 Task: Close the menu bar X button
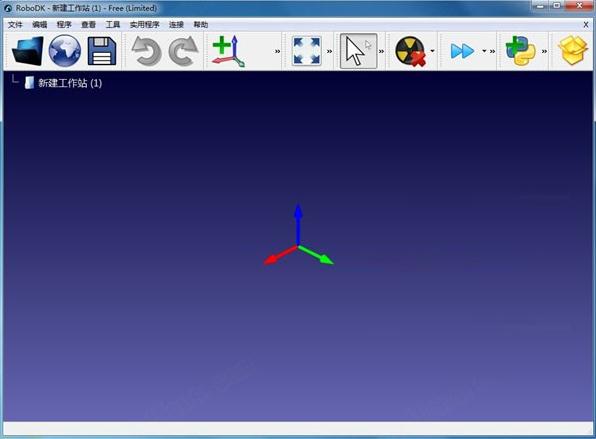tap(586, 25)
